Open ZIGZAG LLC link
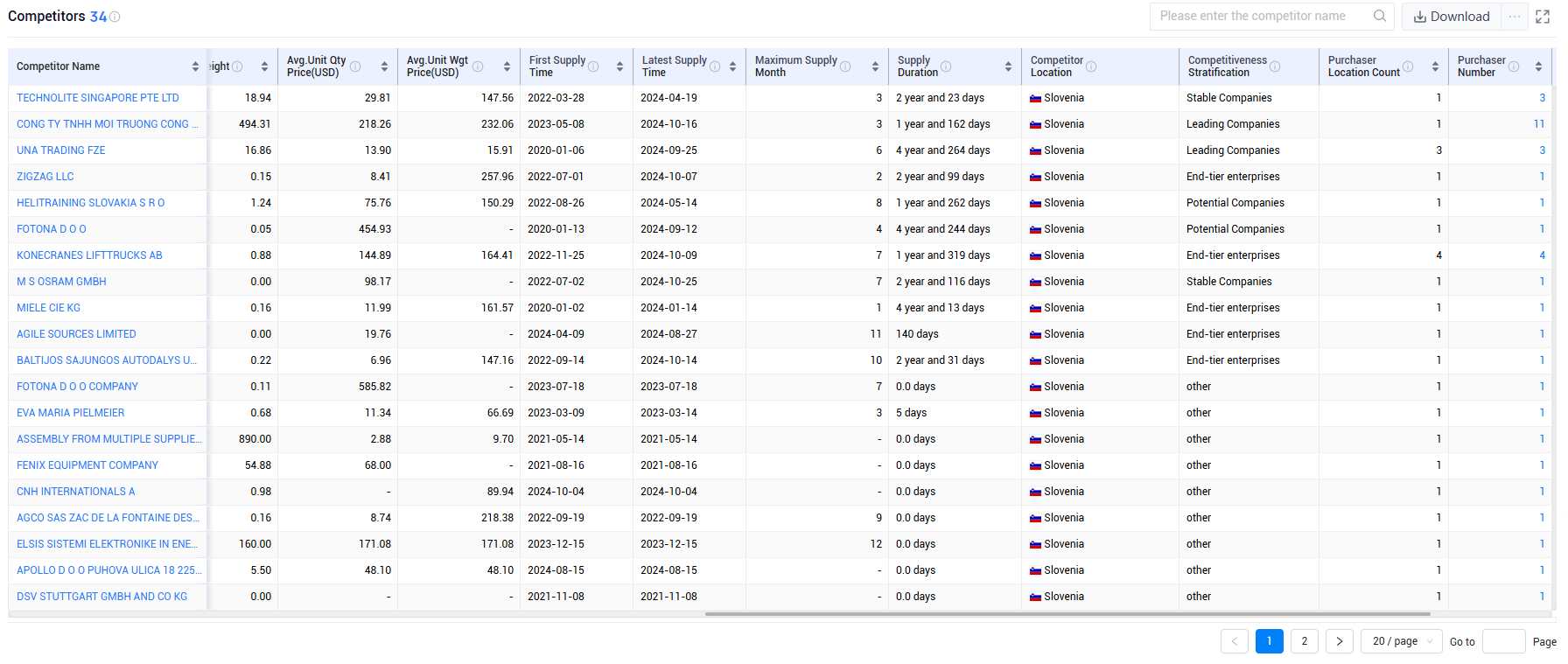Image resolution: width=1568 pixels, height=664 pixels. (45, 177)
